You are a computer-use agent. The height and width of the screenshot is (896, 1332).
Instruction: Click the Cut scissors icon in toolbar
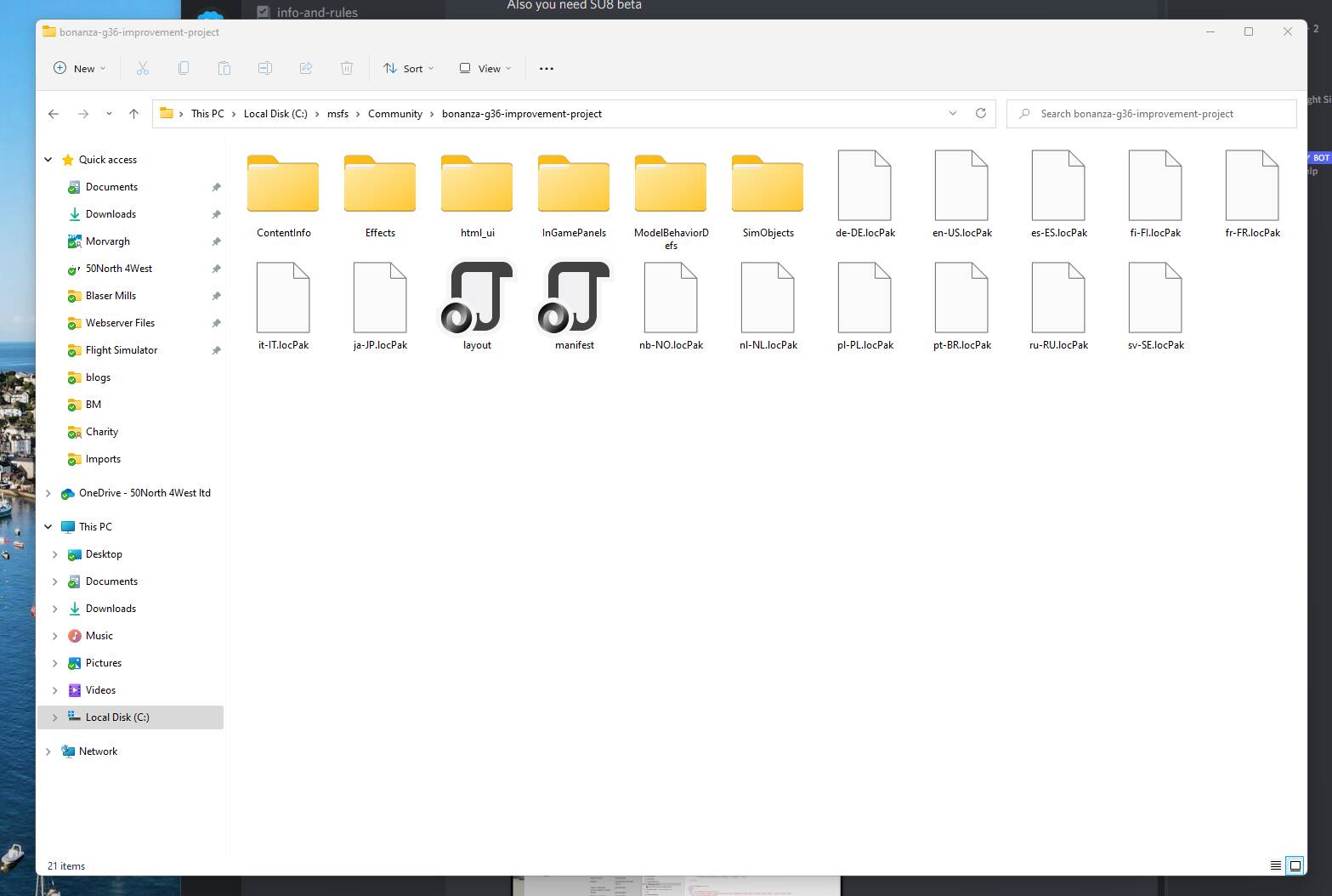point(143,68)
